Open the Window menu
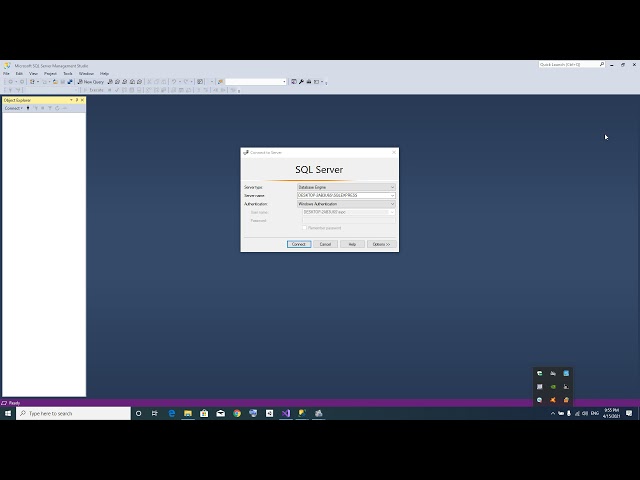Screen dimensions: 640x480 point(86,73)
